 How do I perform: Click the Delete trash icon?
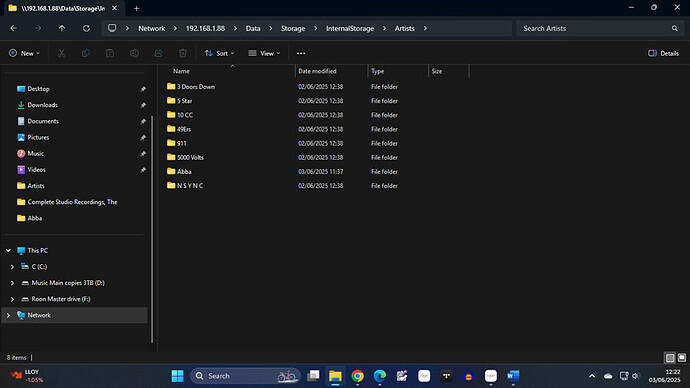point(183,53)
